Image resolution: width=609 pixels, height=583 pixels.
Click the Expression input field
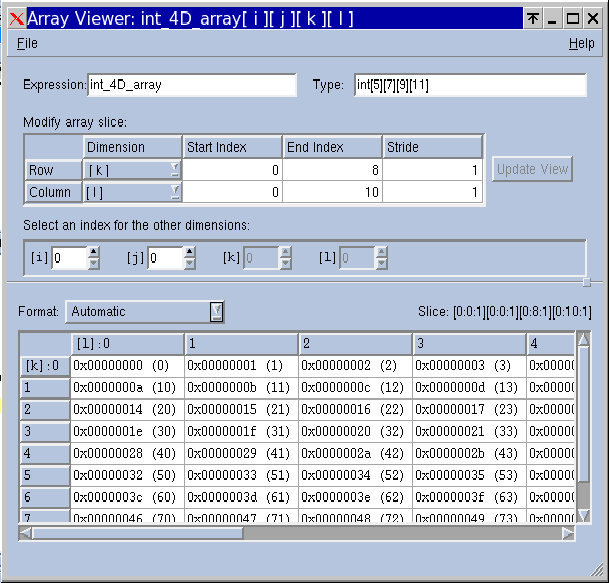point(192,85)
